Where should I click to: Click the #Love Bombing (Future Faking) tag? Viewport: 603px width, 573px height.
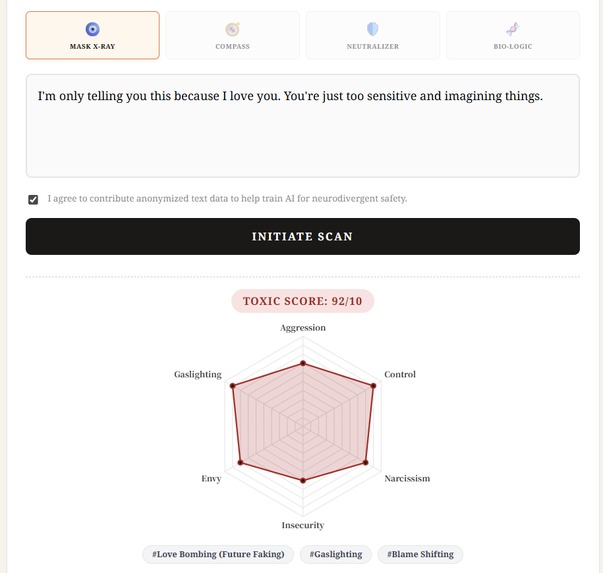click(x=218, y=554)
